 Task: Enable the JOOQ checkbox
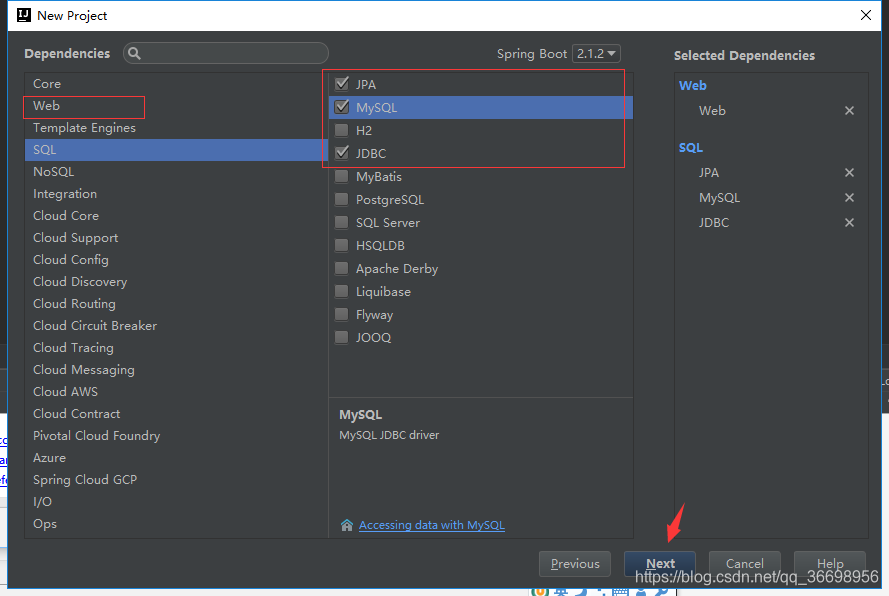pyautogui.click(x=342, y=337)
